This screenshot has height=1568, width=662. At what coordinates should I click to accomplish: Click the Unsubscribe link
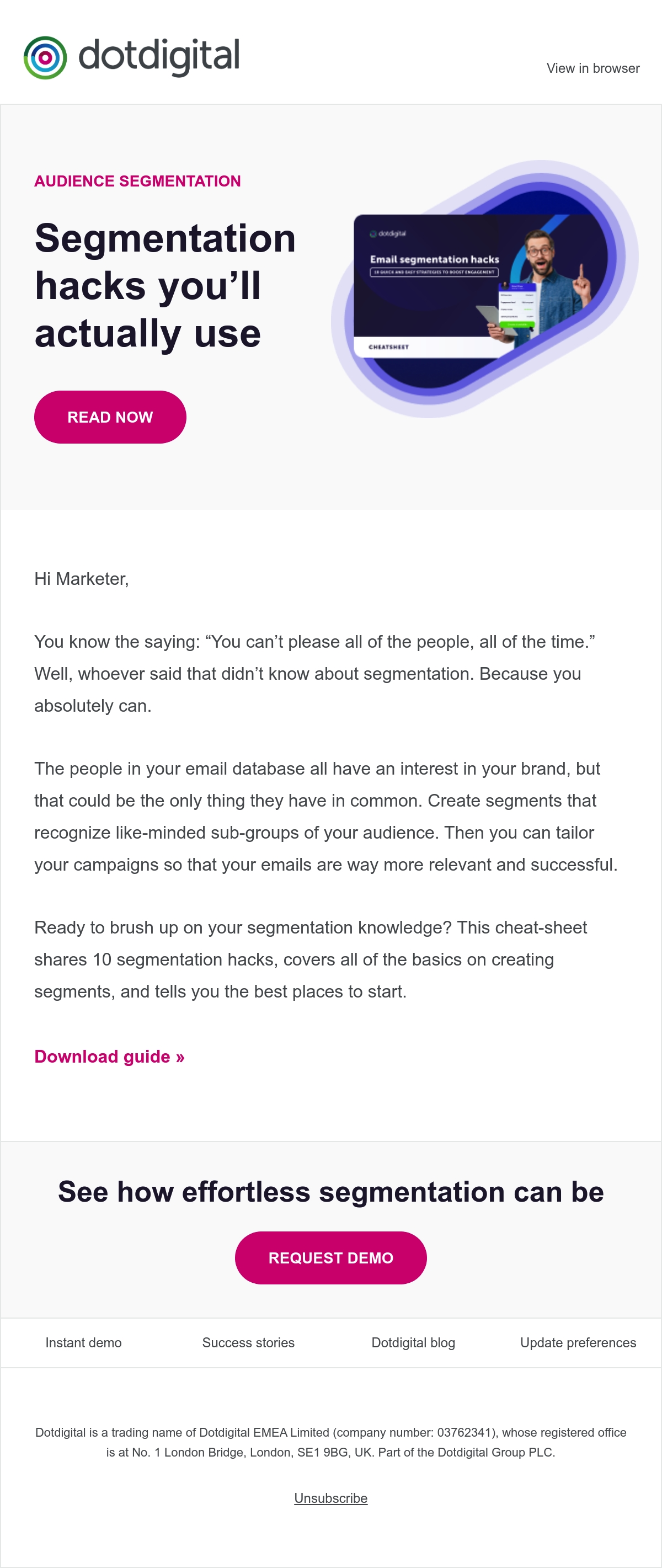[x=331, y=1498]
